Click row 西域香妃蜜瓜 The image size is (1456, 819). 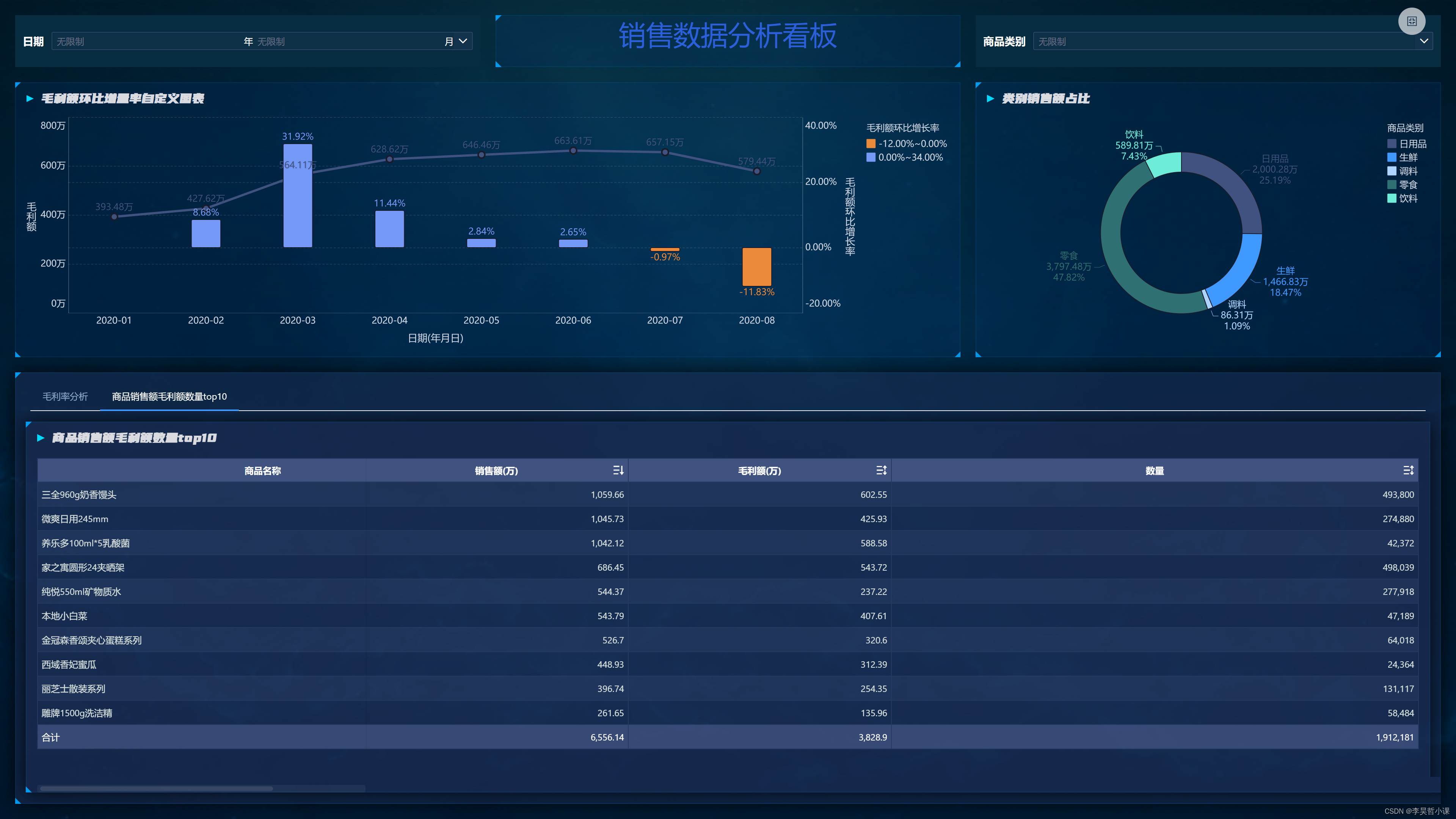728,665
